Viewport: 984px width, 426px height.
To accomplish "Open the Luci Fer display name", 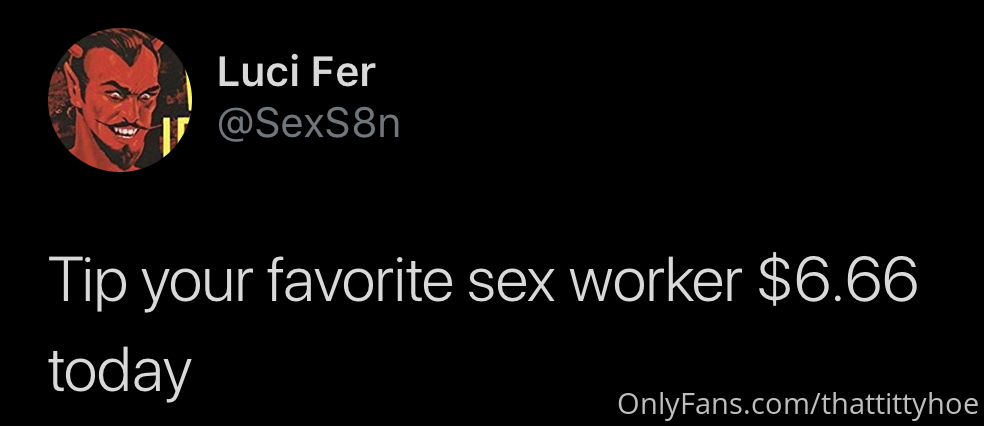I will (x=296, y=72).
